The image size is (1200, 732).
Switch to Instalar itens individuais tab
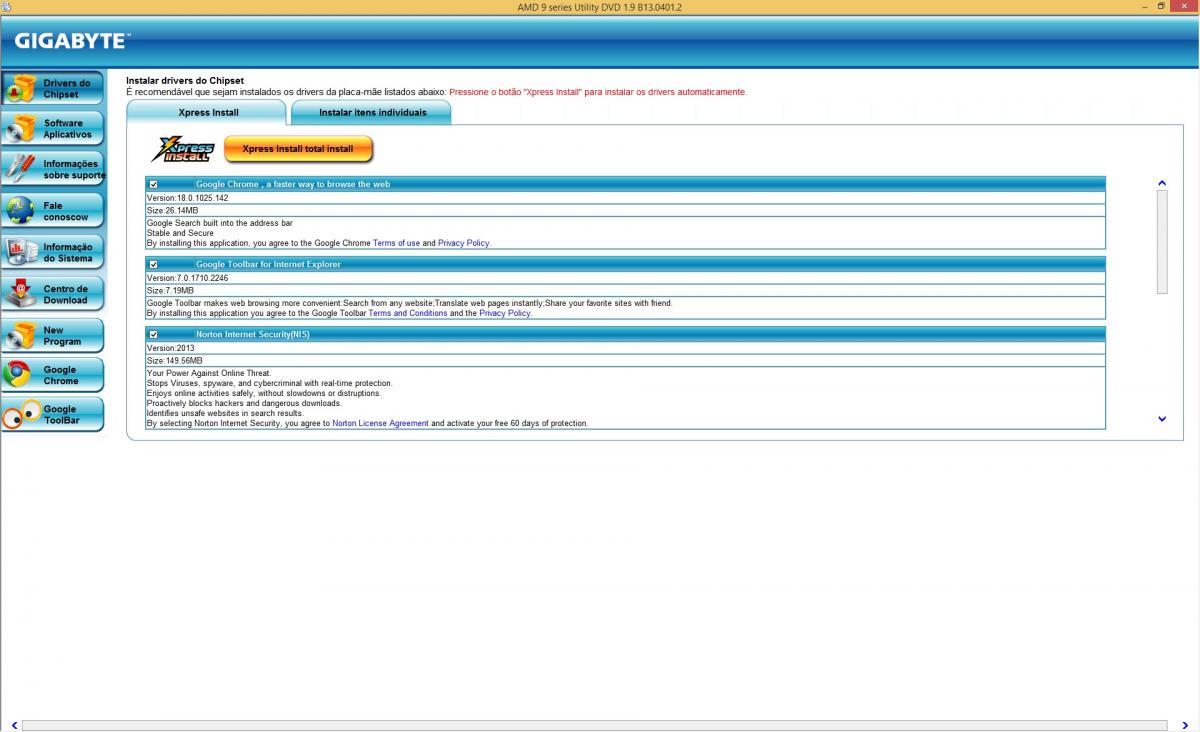[x=372, y=112]
